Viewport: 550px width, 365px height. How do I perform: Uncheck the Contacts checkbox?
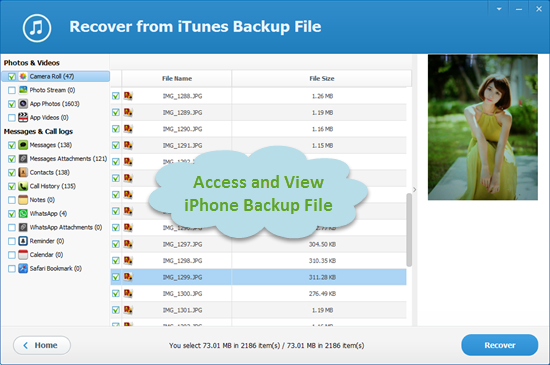[12, 173]
